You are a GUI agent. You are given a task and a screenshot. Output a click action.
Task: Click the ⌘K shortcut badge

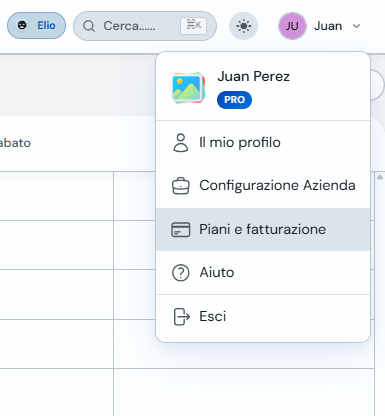click(x=194, y=25)
